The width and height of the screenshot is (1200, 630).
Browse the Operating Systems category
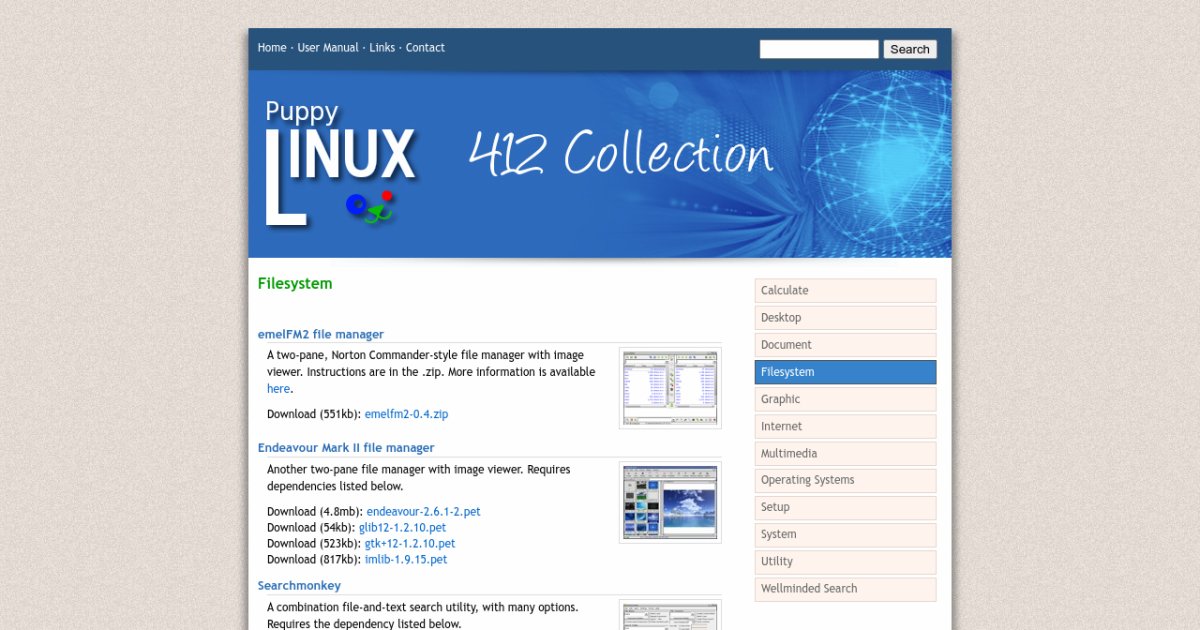pos(845,480)
